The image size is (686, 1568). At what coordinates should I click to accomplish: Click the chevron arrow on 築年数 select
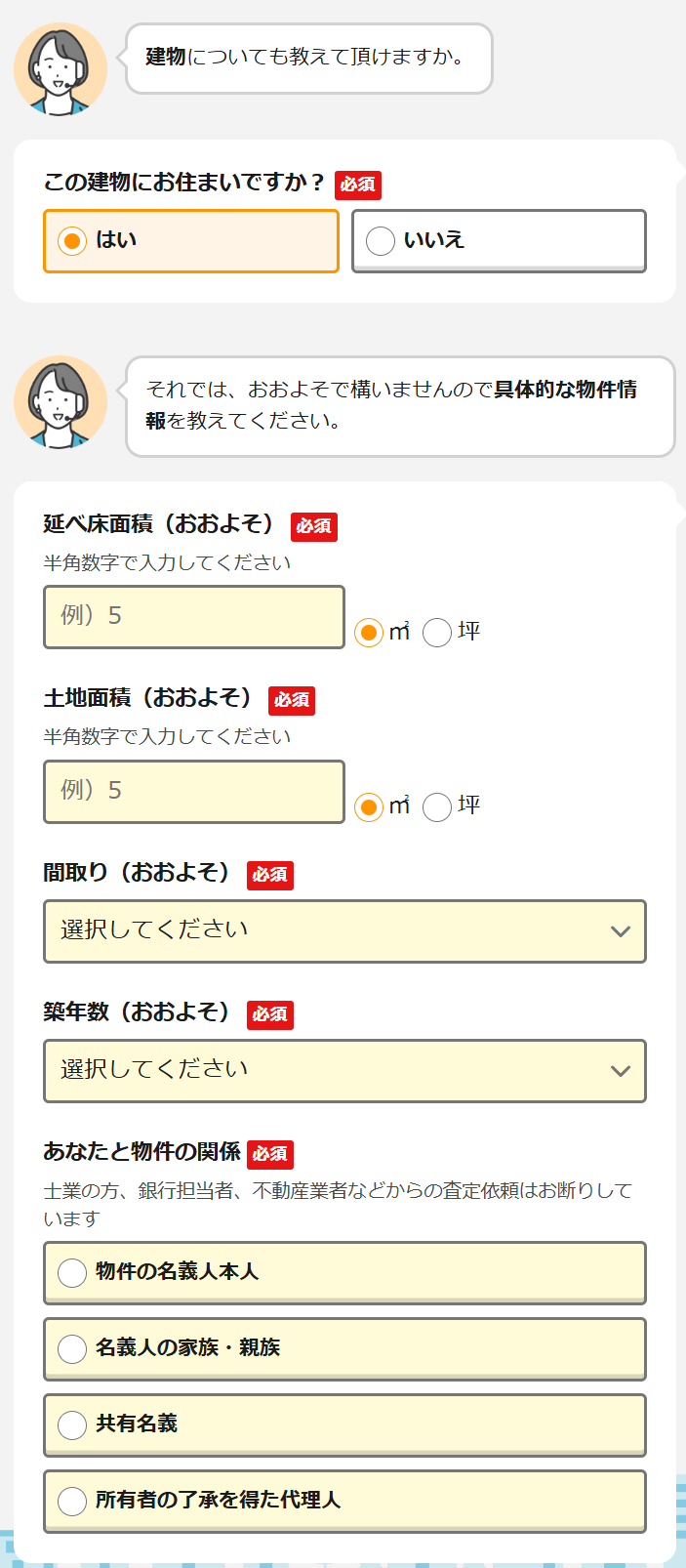tap(620, 1071)
